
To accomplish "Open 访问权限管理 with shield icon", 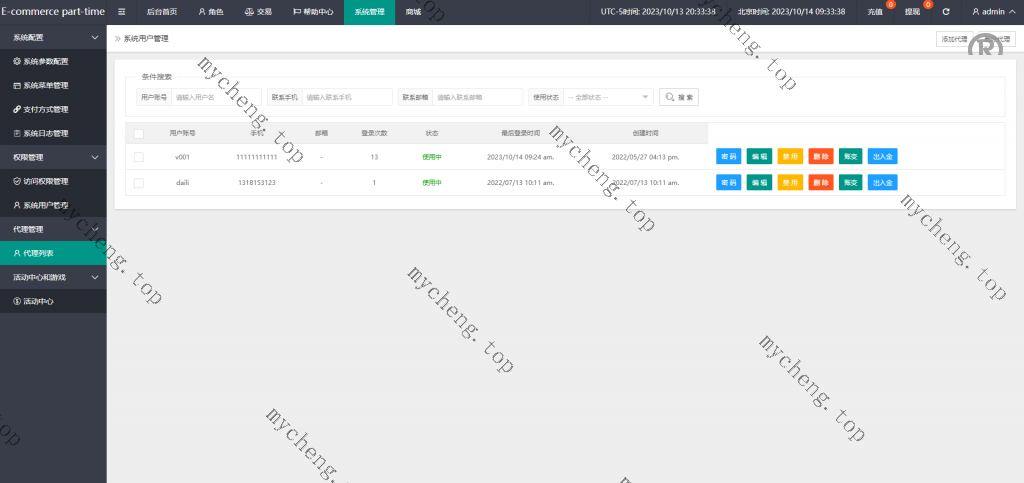I will click(x=45, y=181).
